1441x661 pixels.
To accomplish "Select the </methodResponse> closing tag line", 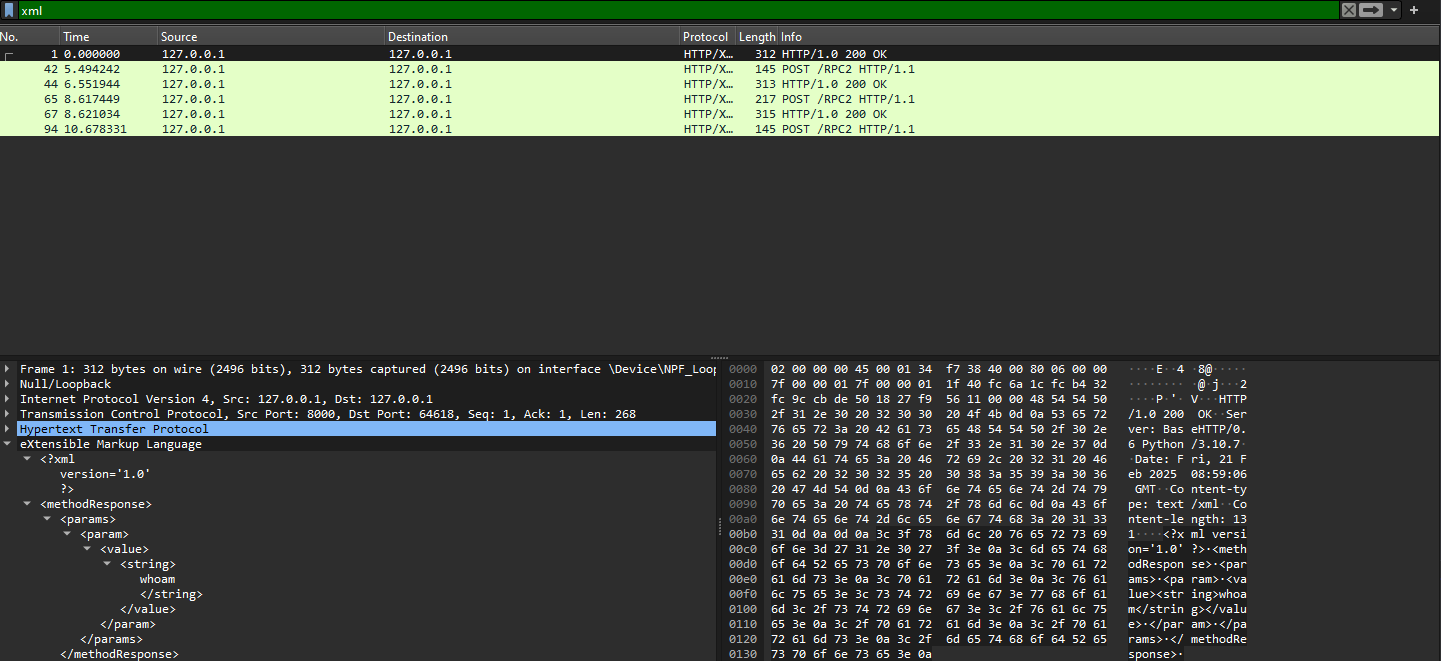I will 119,654.
